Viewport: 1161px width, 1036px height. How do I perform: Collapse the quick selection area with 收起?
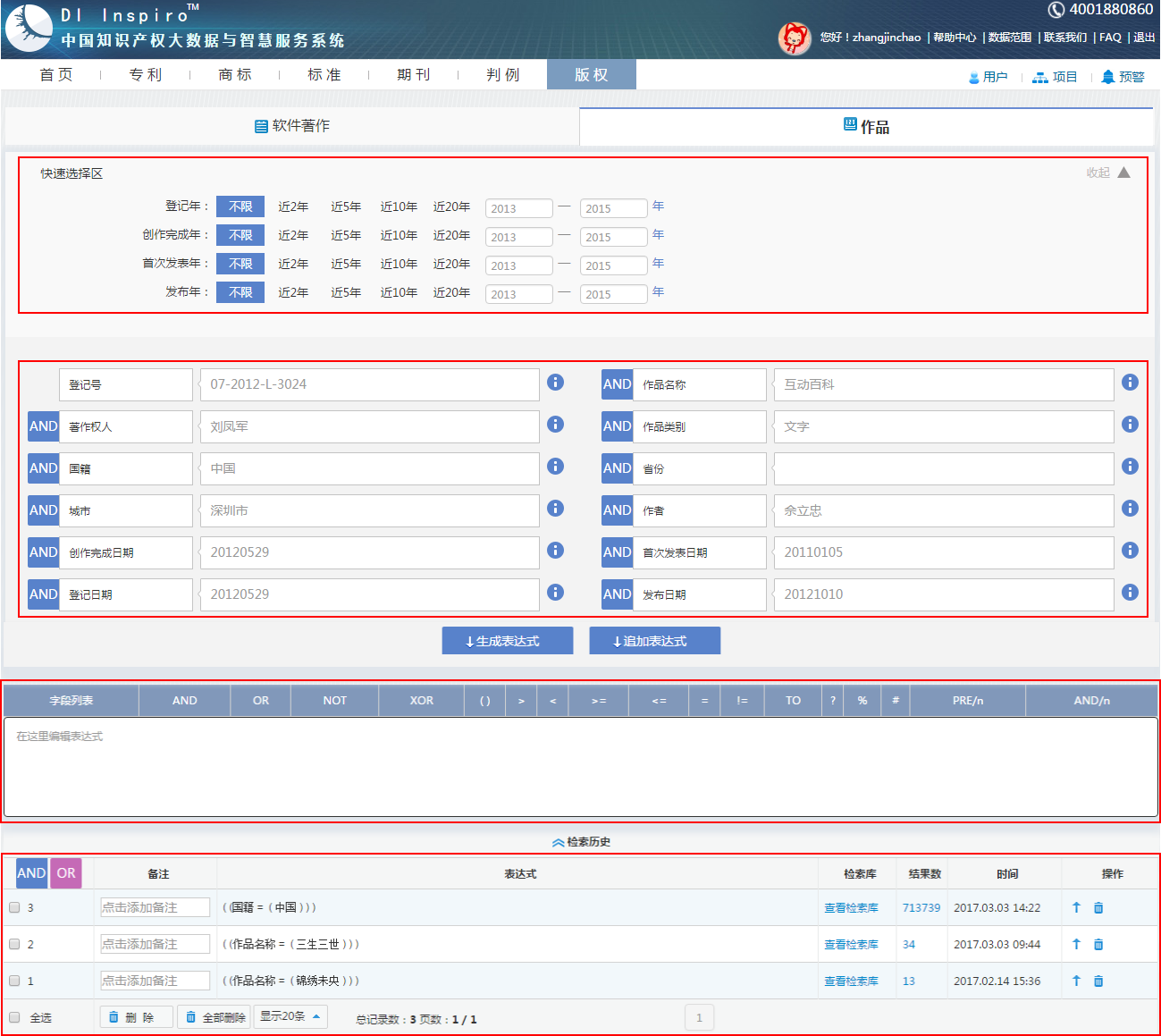(1108, 173)
